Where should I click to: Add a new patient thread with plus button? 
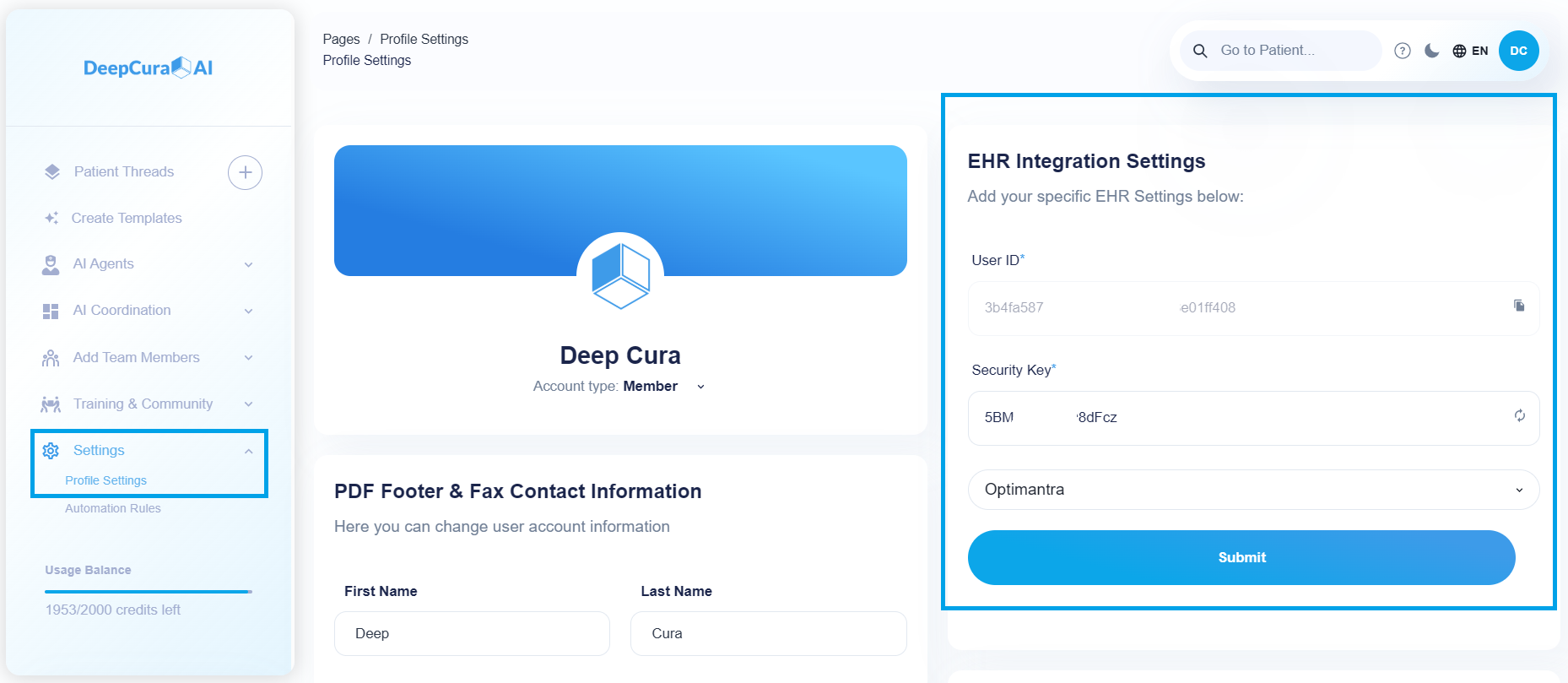(245, 172)
